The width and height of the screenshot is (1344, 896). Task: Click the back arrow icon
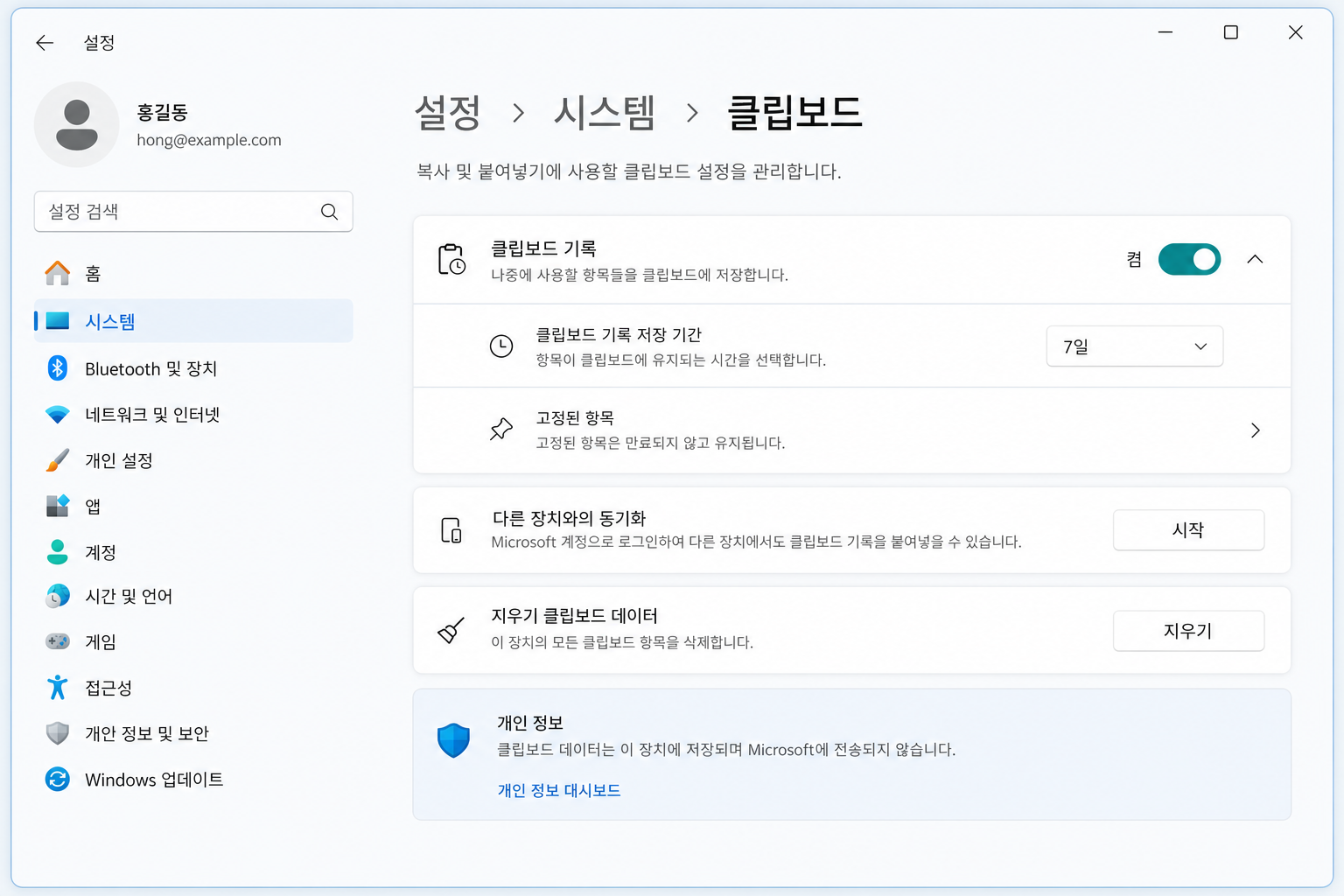45,43
